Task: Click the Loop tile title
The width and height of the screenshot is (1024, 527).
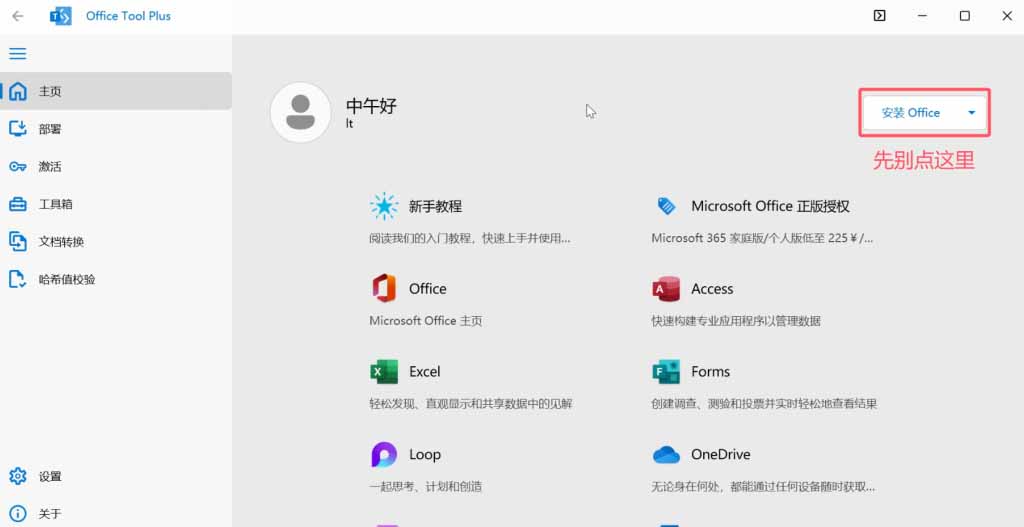Action: point(424,455)
